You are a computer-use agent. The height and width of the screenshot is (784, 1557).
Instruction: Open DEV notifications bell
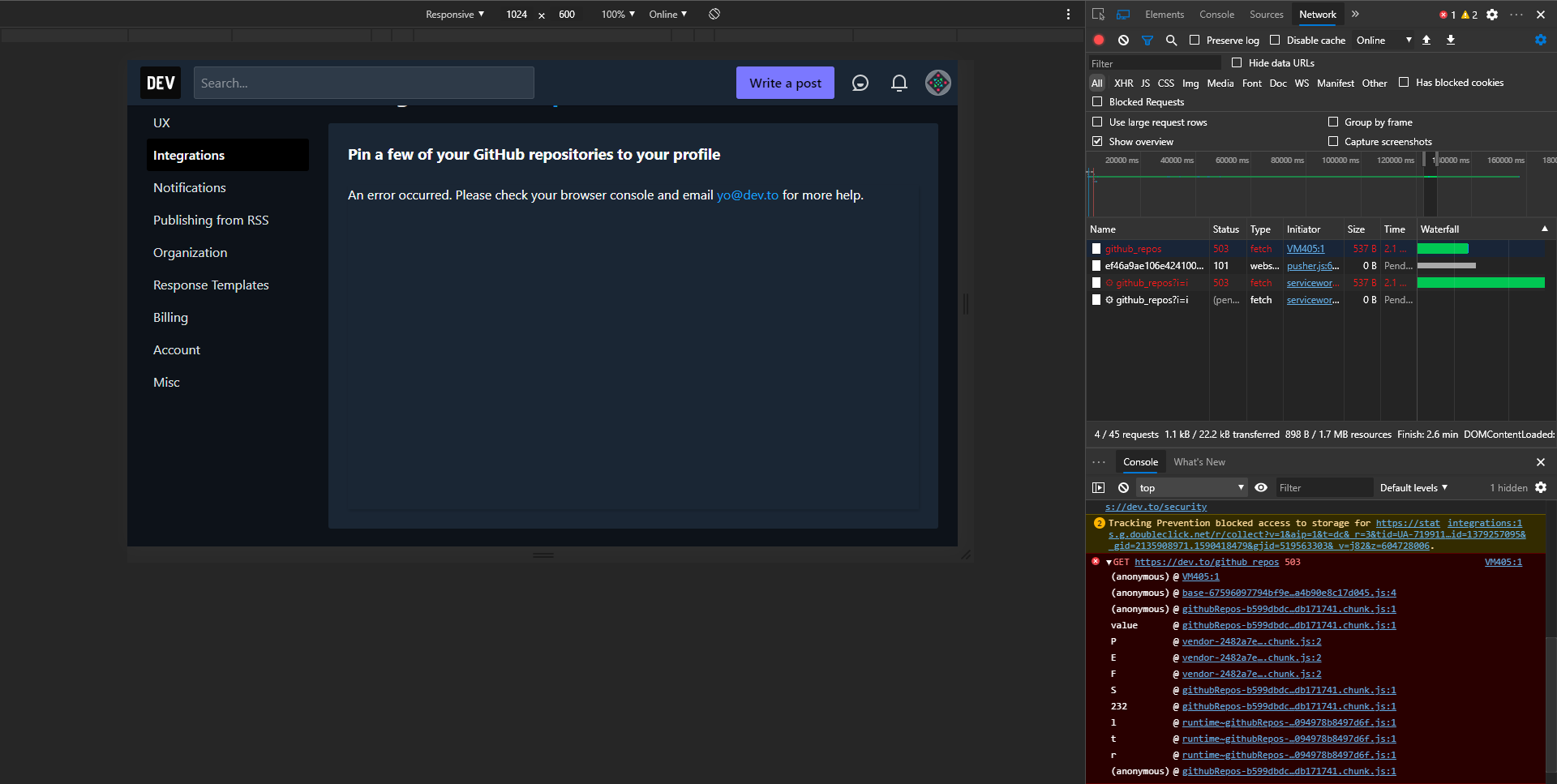[x=899, y=83]
